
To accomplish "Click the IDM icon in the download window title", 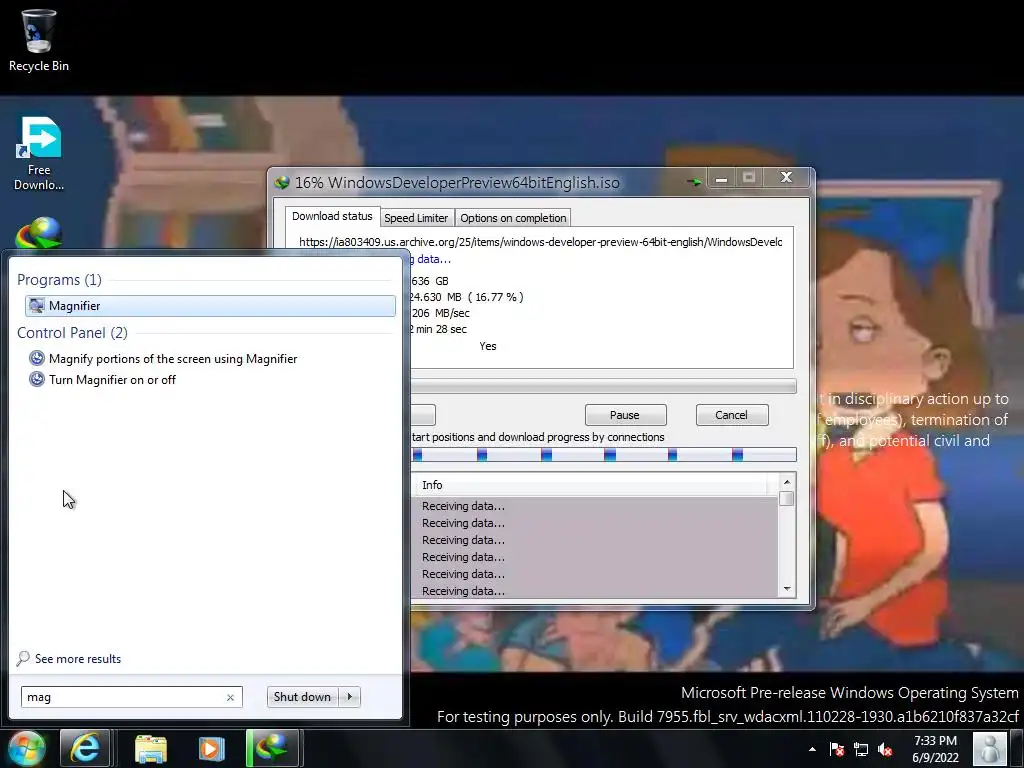I will tap(282, 183).
